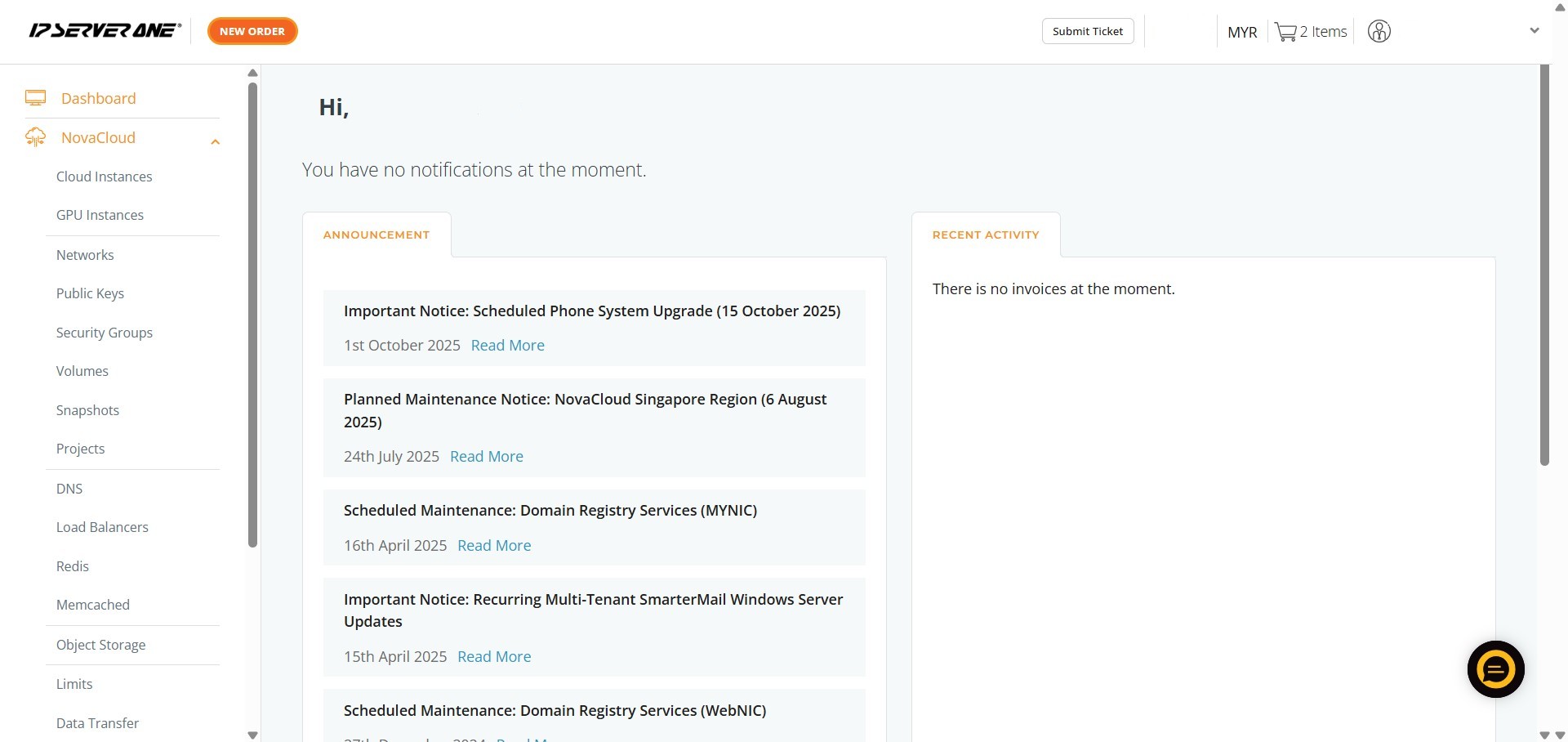Expand the account dropdown arrow in header
Screen dimensions: 1568x742
(1534, 31)
